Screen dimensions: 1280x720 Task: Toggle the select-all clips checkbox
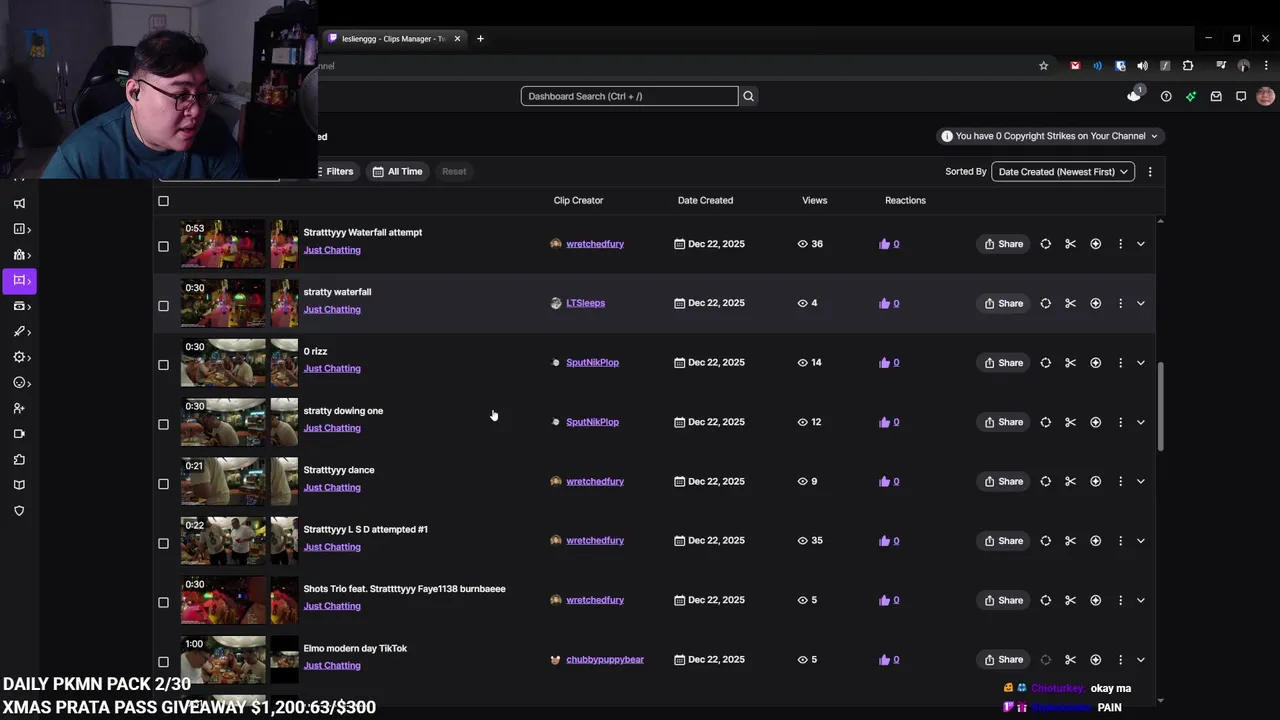click(163, 201)
